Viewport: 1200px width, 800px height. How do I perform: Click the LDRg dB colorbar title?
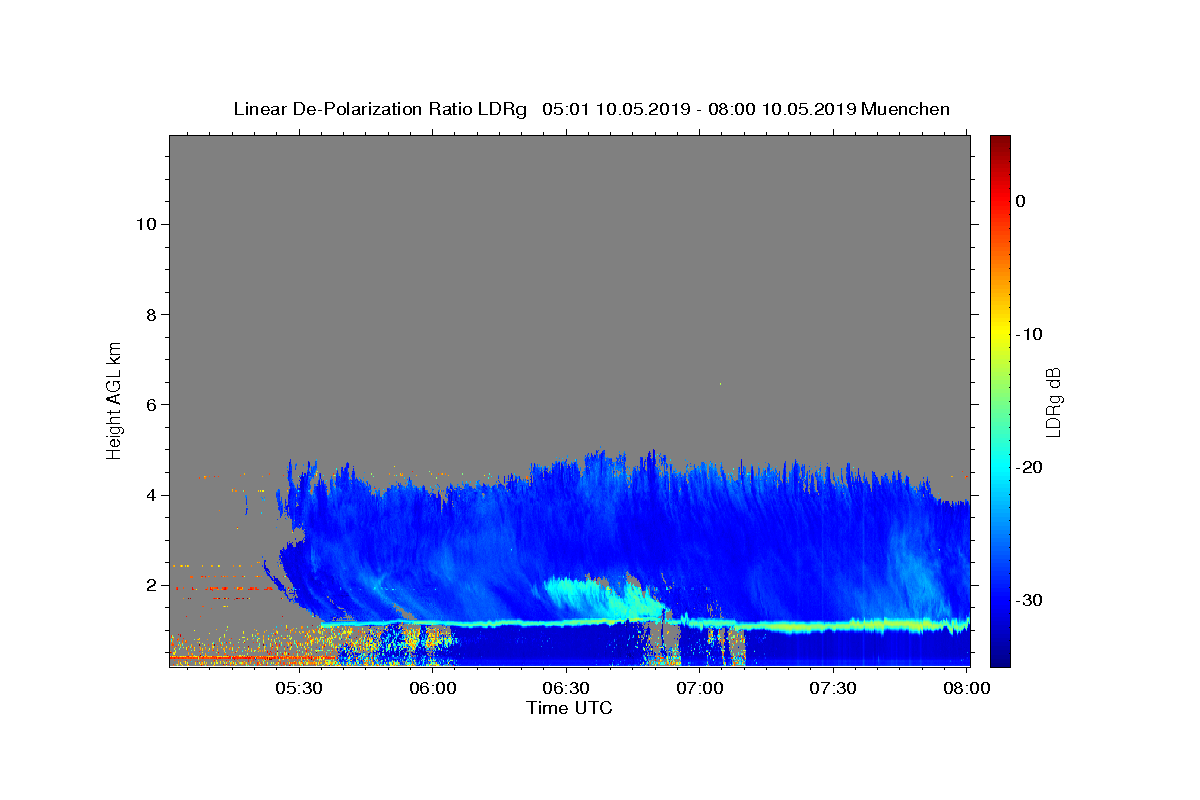pyautogui.click(x=1053, y=401)
